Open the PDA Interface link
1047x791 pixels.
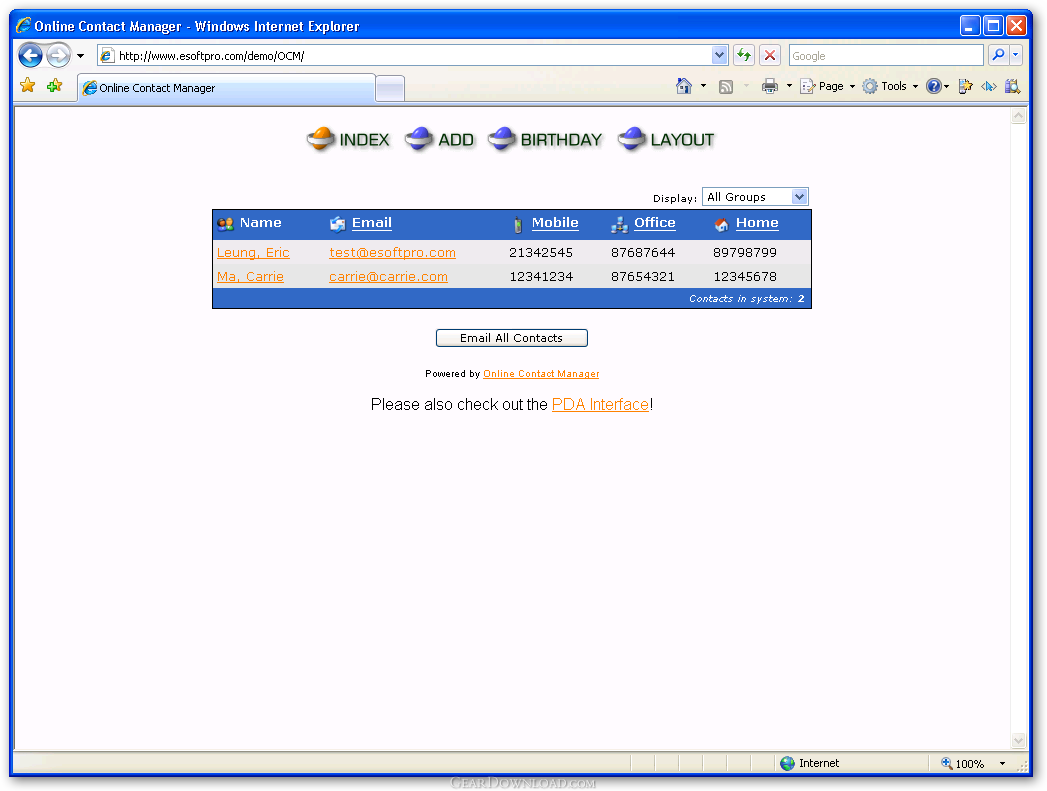tap(600, 405)
